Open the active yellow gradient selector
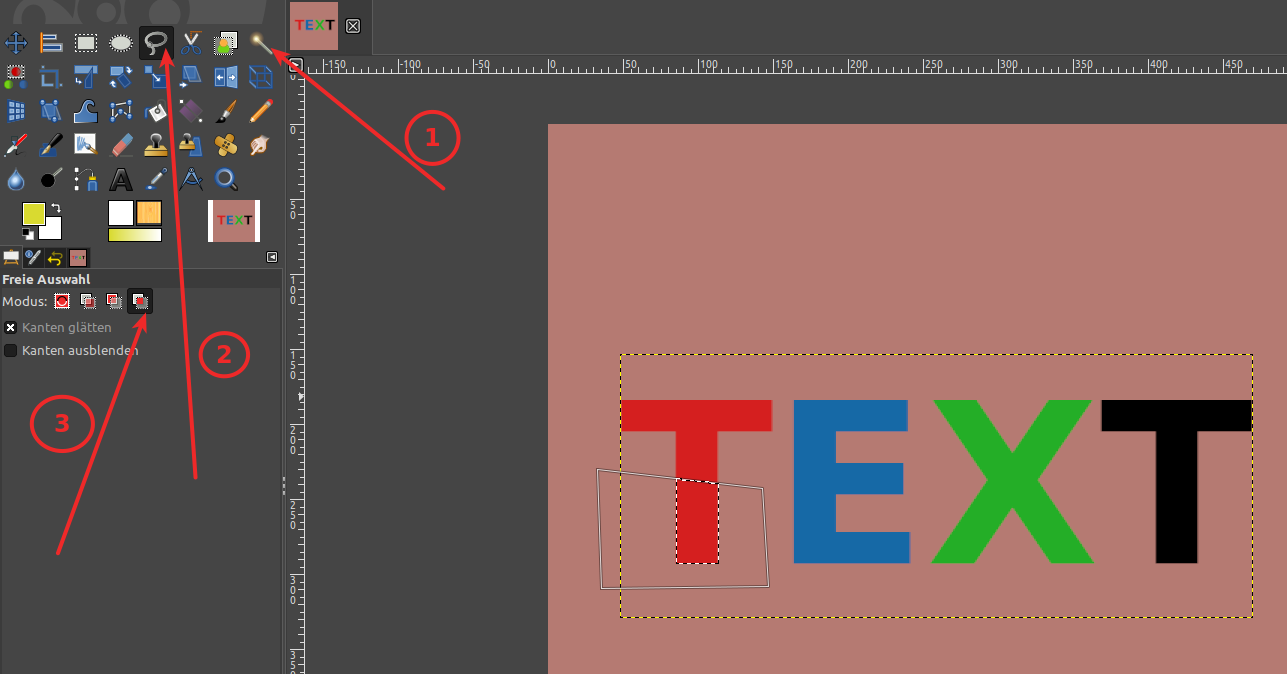Image resolution: width=1287 pixels, height=674 pixels. pyautogui.click(x=135, y=235)
